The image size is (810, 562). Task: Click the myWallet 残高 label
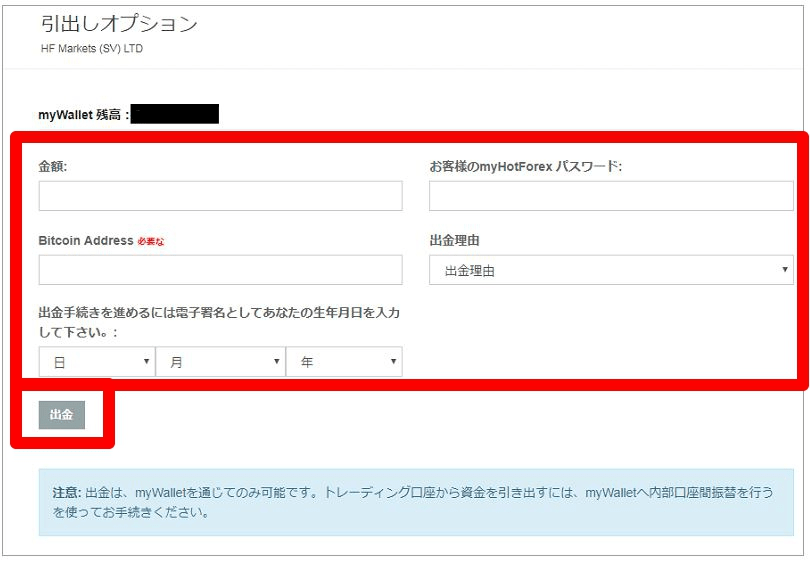point(83,115)
